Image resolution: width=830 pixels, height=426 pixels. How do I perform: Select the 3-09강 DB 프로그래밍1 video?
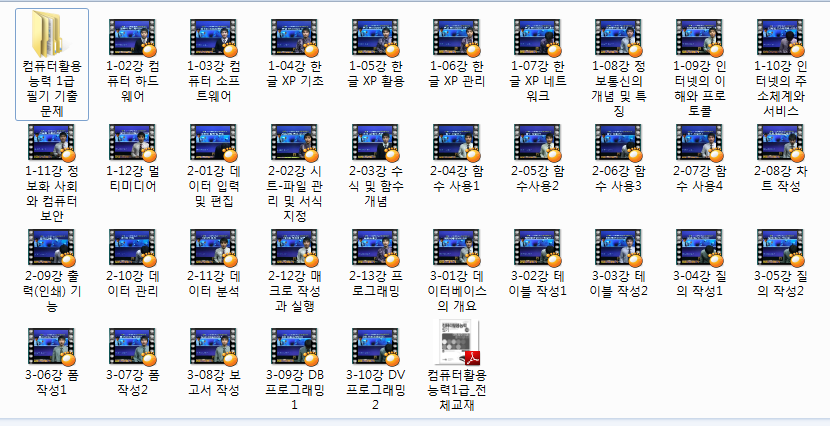[x=295, y=343]
